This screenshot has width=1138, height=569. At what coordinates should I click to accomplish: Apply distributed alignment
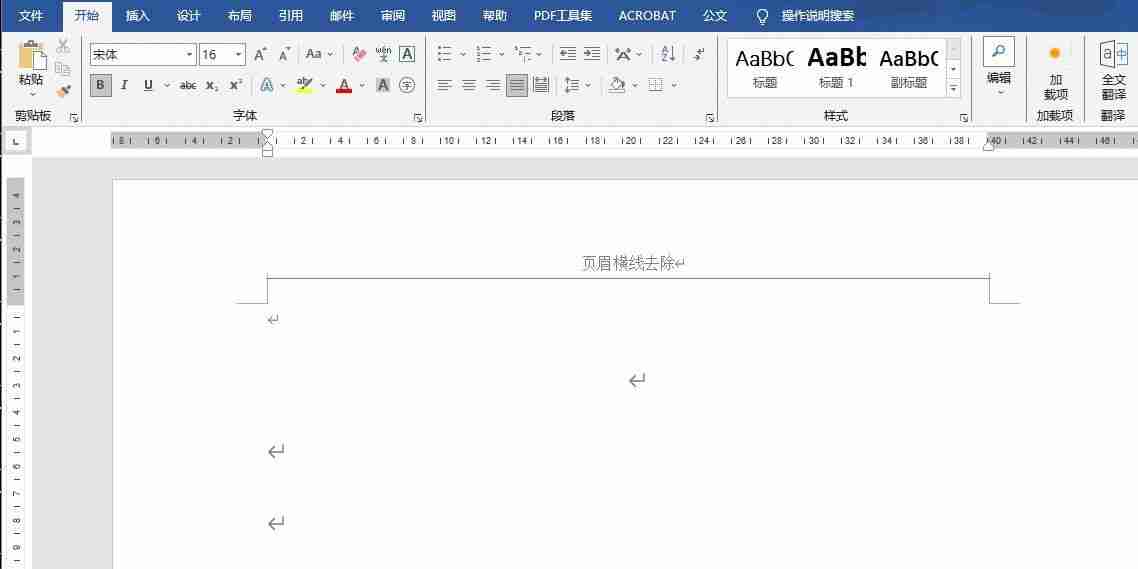click(541, 86)
